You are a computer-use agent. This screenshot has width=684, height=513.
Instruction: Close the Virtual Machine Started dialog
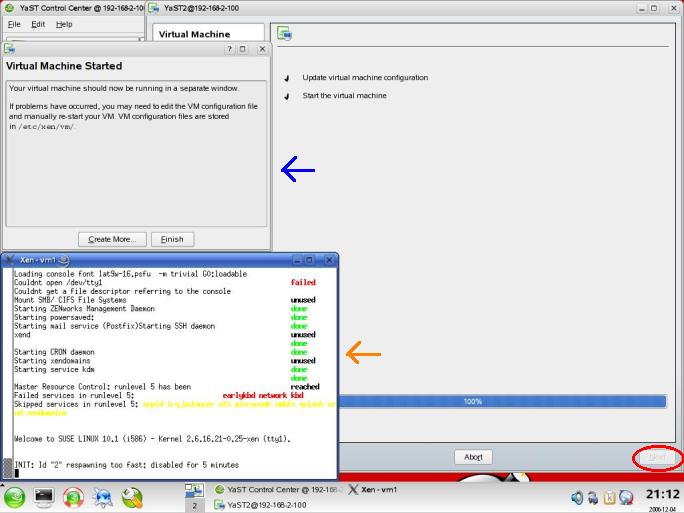coord(262,49)
